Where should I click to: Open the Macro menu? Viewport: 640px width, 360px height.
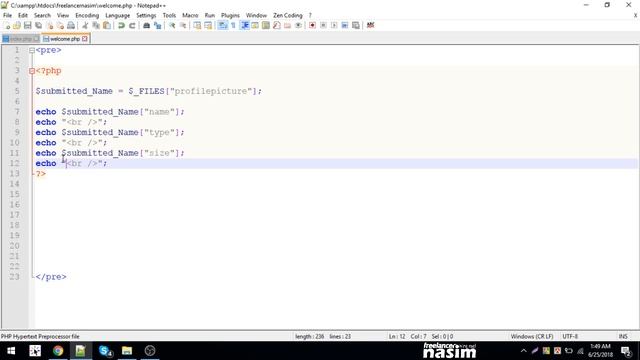click(x=190, y=15)
